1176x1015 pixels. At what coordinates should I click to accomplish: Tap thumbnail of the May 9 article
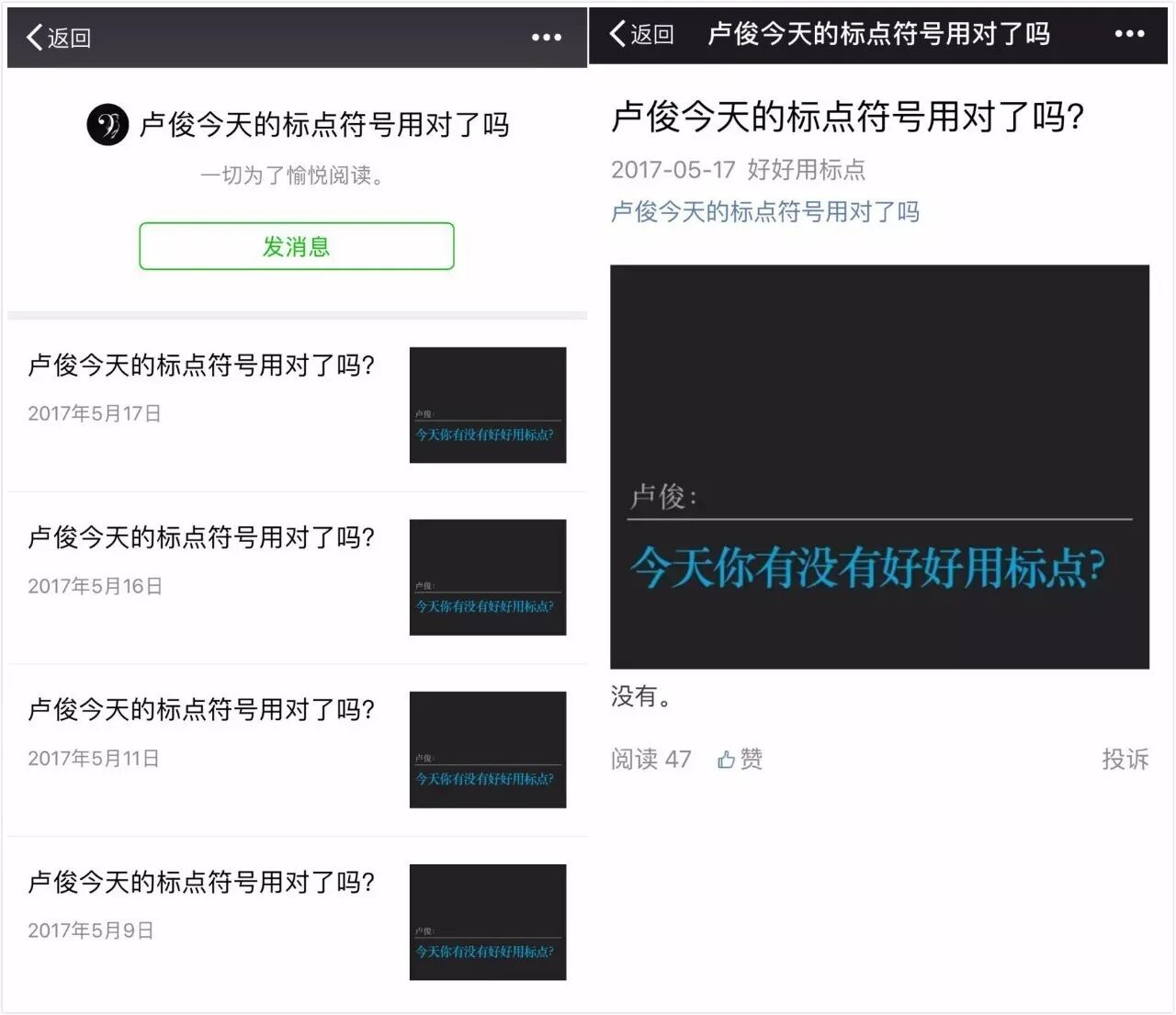487,921
